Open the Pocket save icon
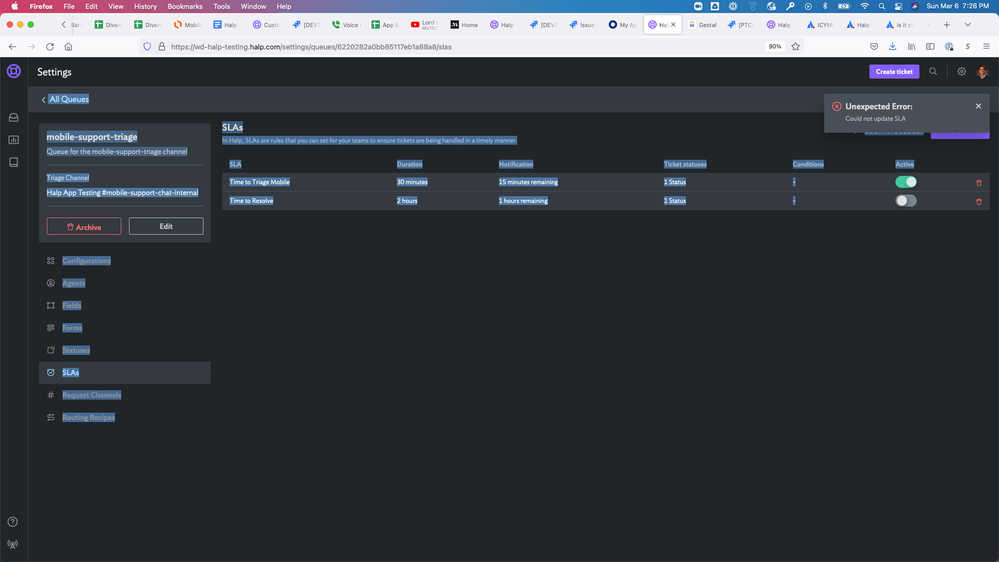Screen dimensions: 999x562 point(874,47)
